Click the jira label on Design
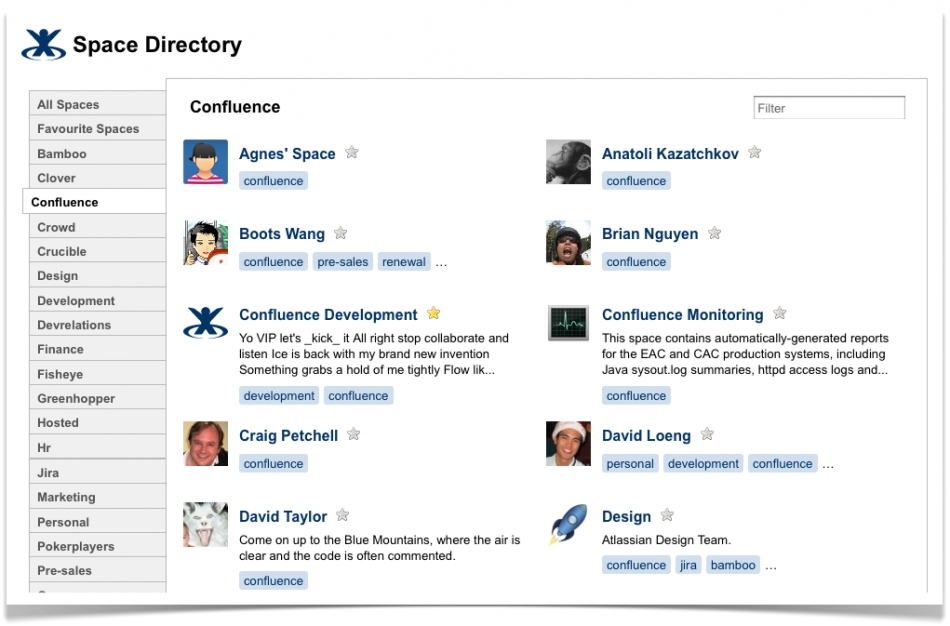The height and width of the screenshot is (626, 950). pyautogui.click(x=688, y=565)
